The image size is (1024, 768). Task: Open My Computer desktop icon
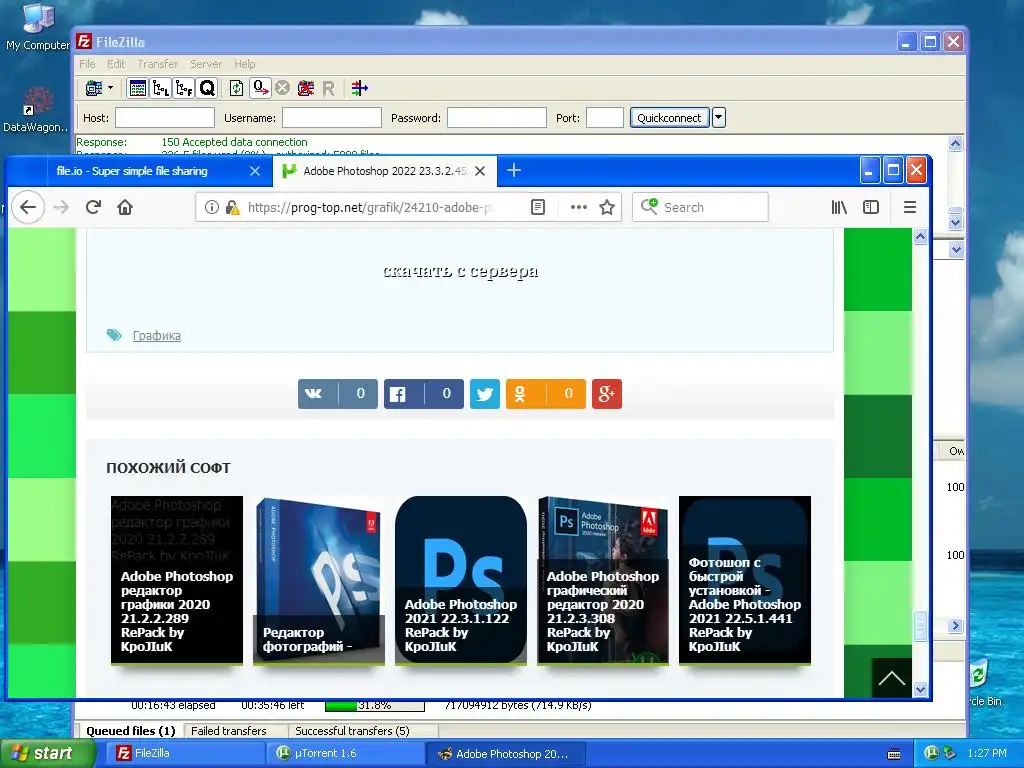38,26
